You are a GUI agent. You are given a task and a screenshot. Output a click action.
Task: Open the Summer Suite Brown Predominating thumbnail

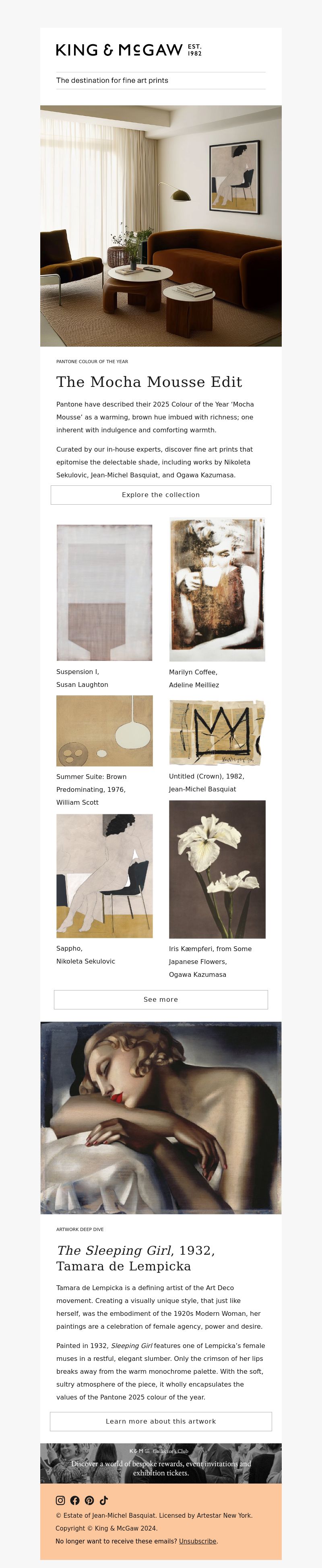(104, 730)
